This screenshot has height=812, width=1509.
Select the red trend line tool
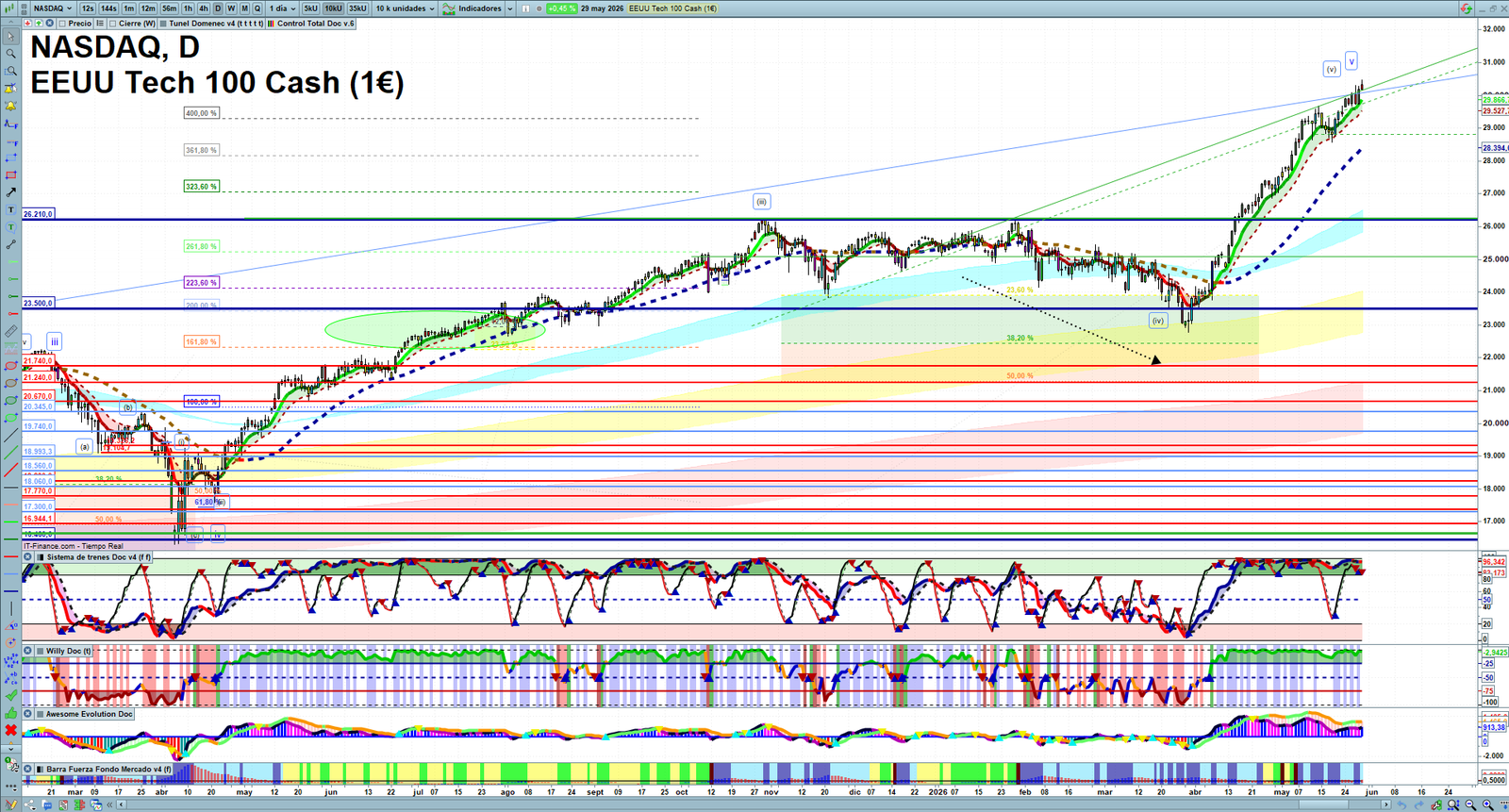[x=10, y=470]
